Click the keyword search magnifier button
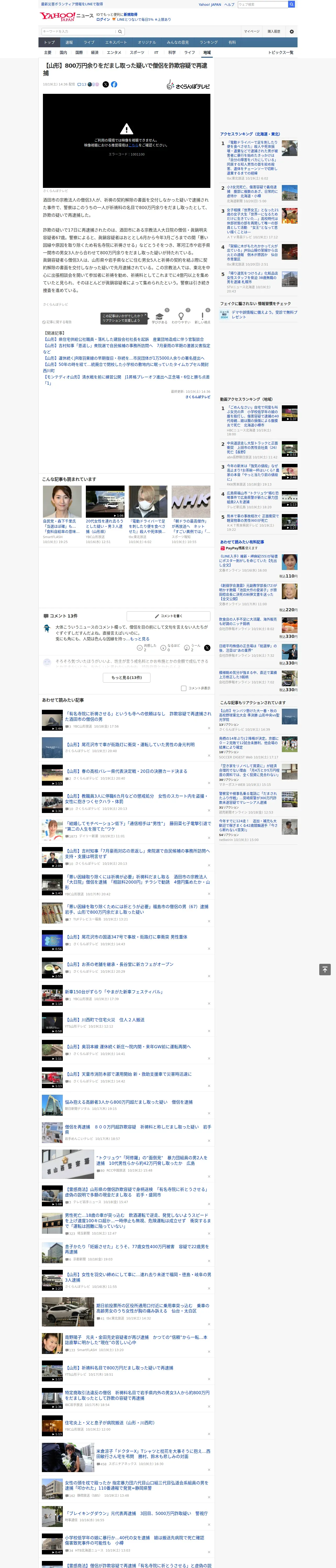336x1568 pixels. pyautogui.click(x=120, y=32)
